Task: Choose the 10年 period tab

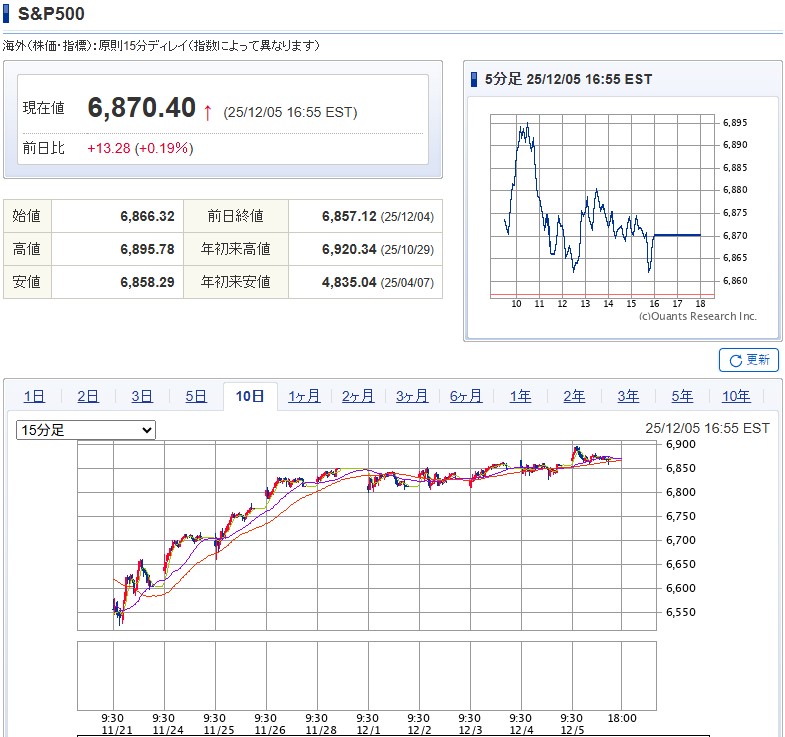Action: (x=736, y=397)
